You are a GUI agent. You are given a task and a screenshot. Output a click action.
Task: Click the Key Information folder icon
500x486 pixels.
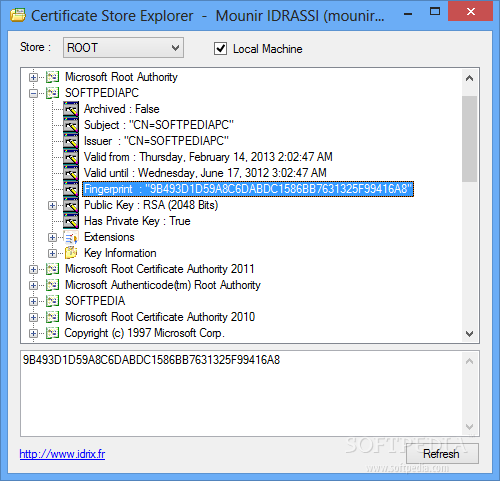tap(71, 253)
